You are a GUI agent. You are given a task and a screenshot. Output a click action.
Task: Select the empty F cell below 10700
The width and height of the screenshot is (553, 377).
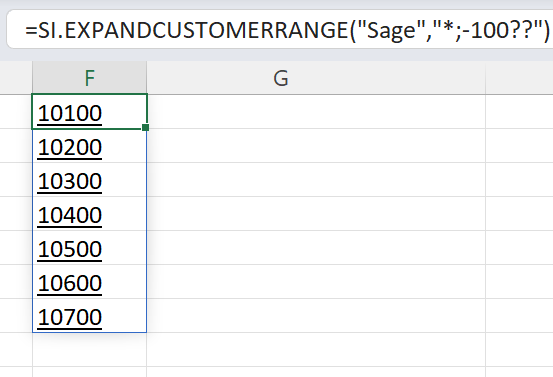point(90,349)
